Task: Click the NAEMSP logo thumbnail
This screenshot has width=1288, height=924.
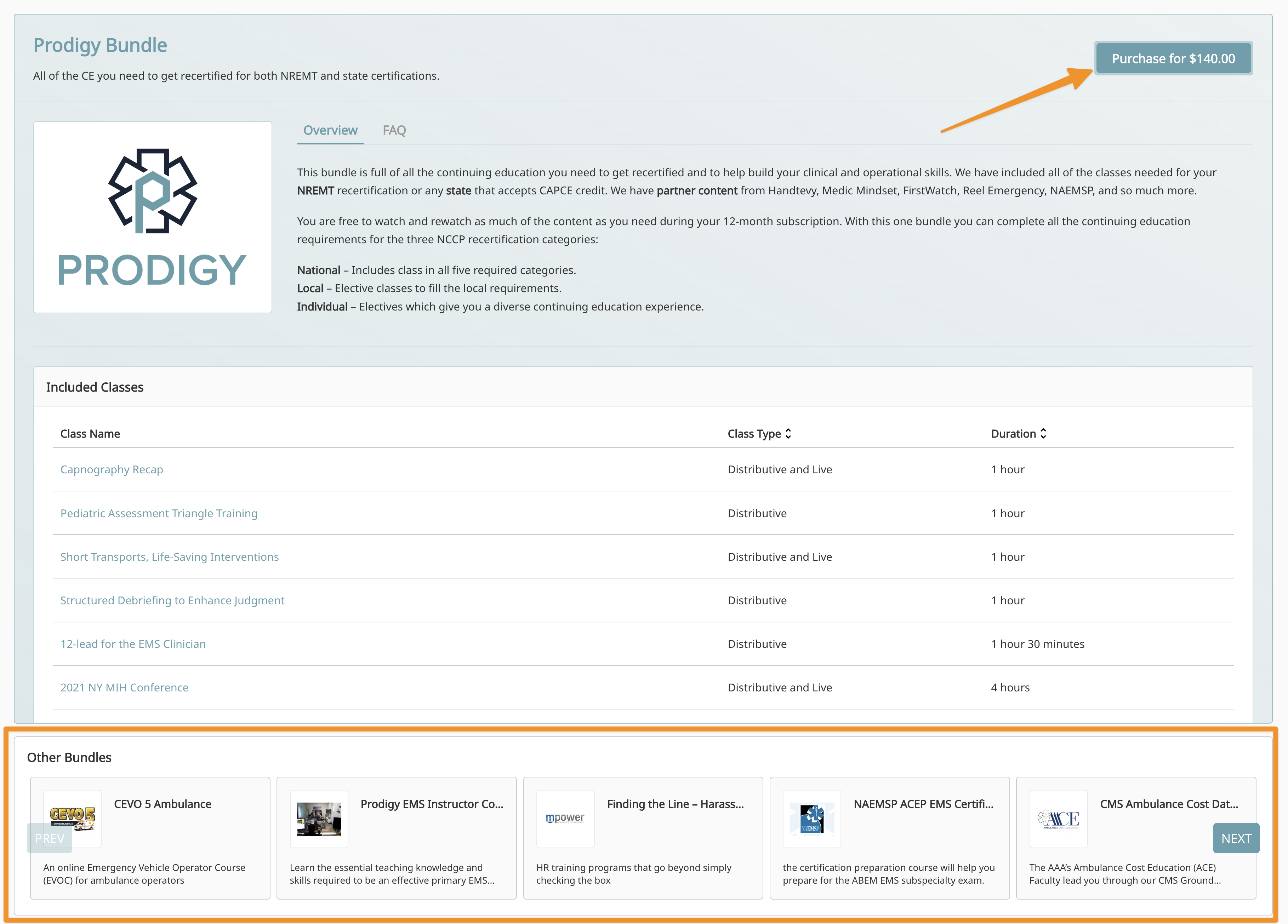Action: (x=812, y=819)
